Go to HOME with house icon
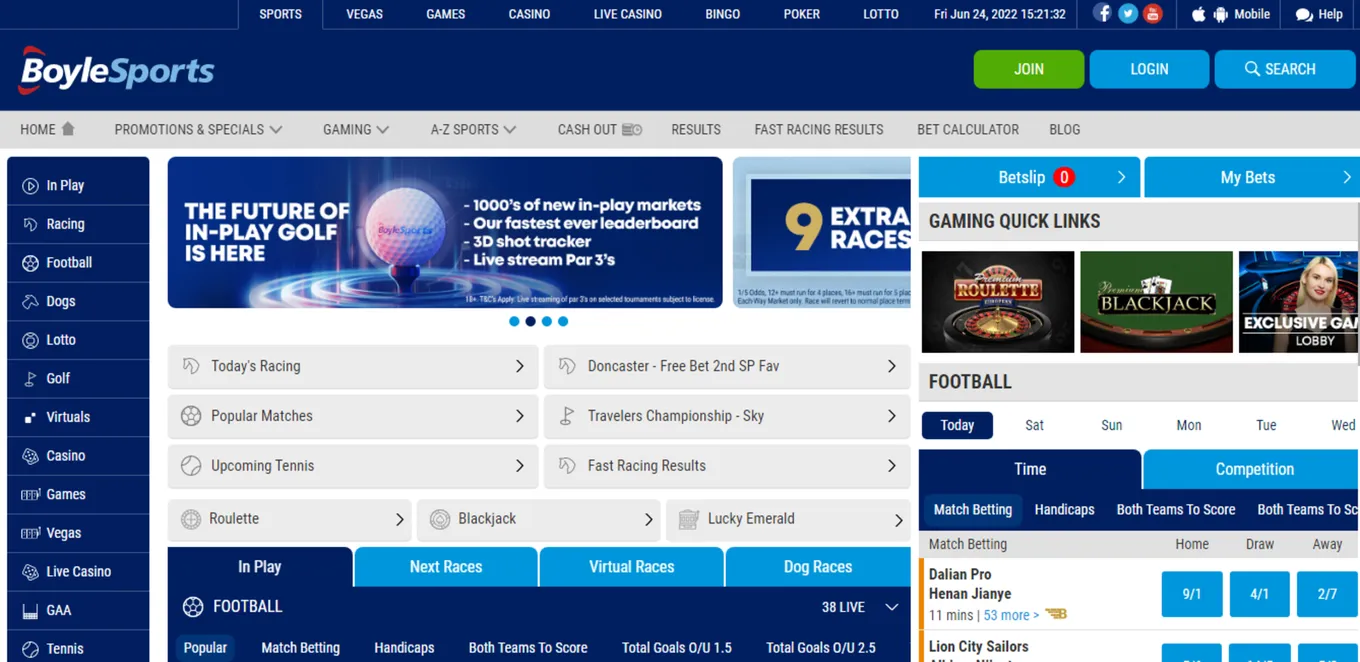 click(x=47, y=129)
